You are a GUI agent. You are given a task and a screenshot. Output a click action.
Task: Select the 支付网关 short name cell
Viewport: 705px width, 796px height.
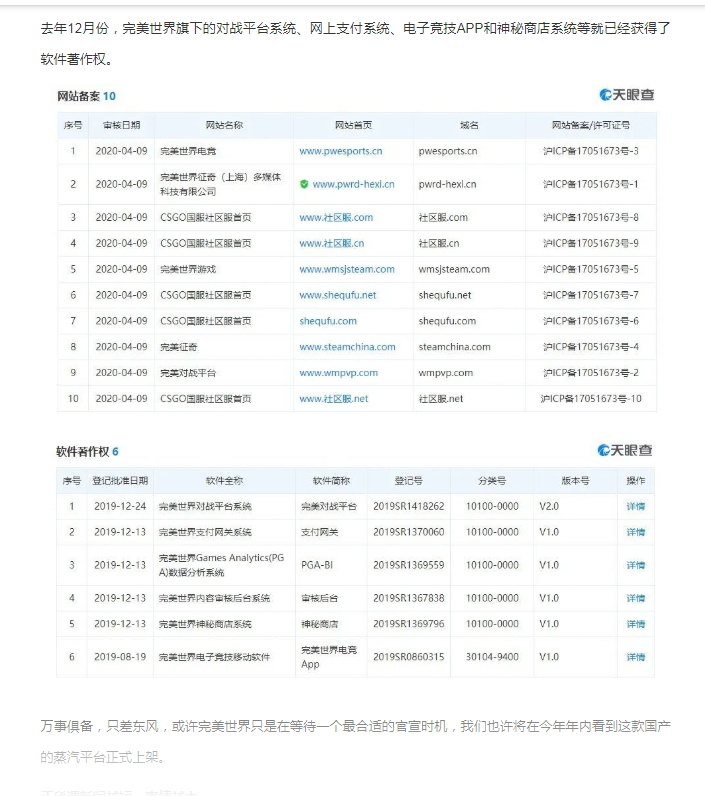point(320,533)
